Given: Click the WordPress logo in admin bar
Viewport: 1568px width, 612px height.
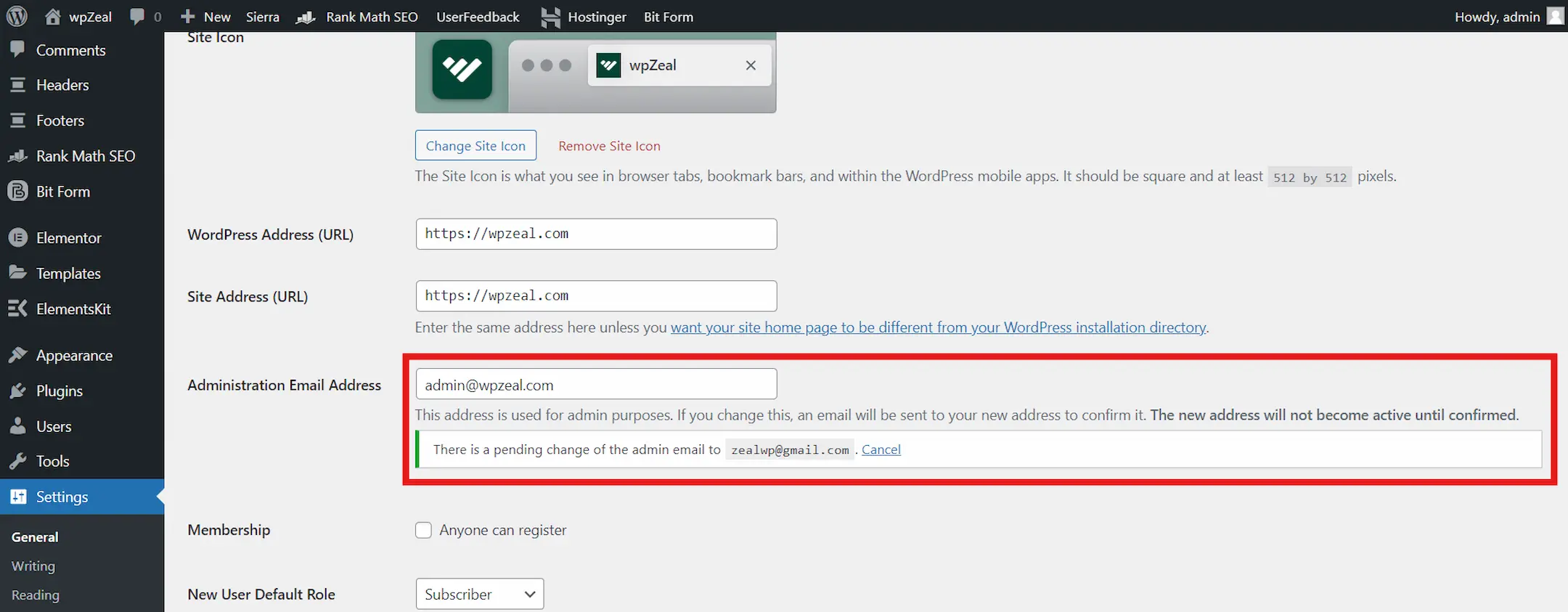Looking at the screenshot, I should pos(17,16).
